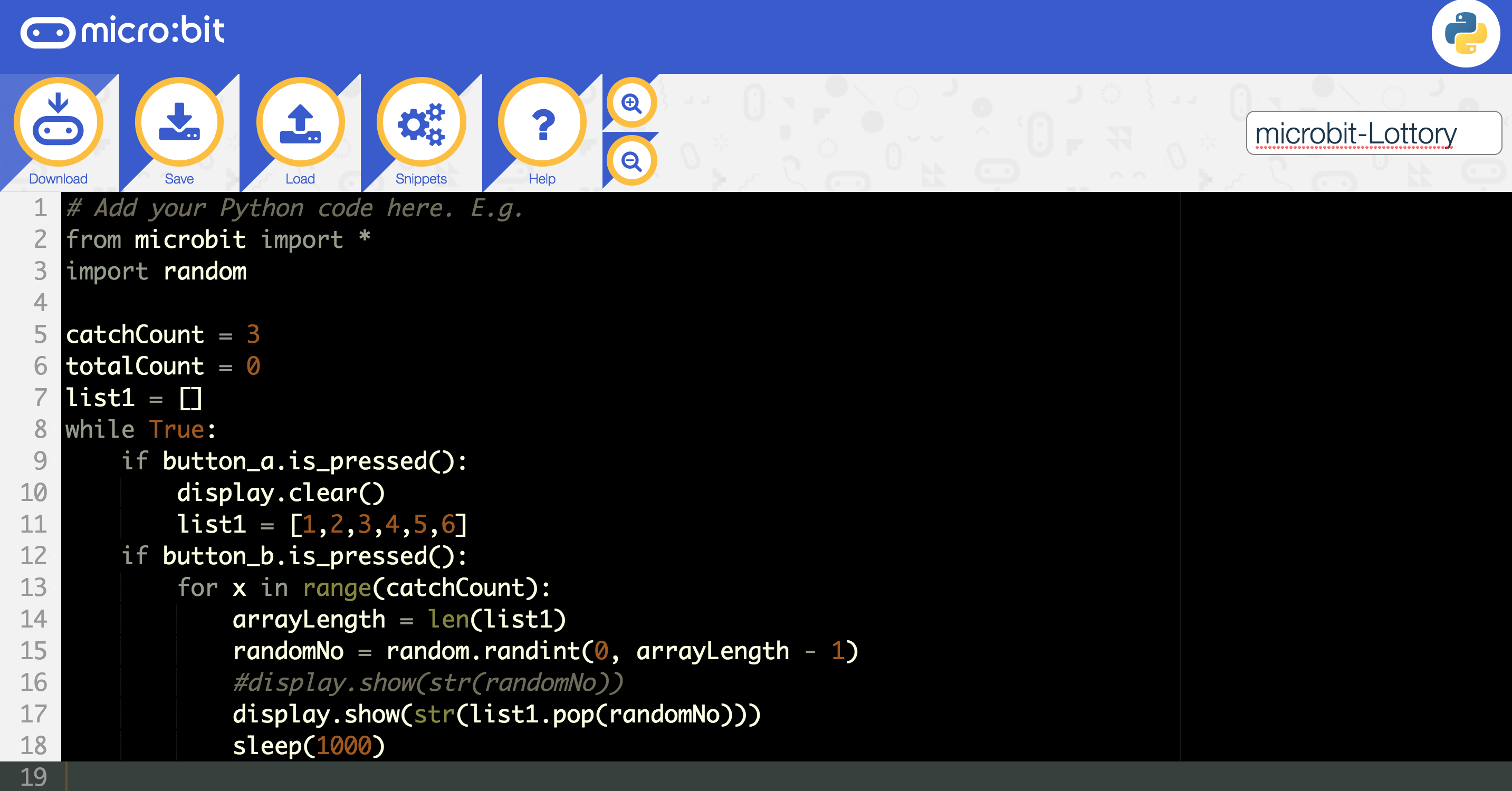Click 'for x in range(catchCount):' line
1512x791 pixels.
click(x=364, y=588)
